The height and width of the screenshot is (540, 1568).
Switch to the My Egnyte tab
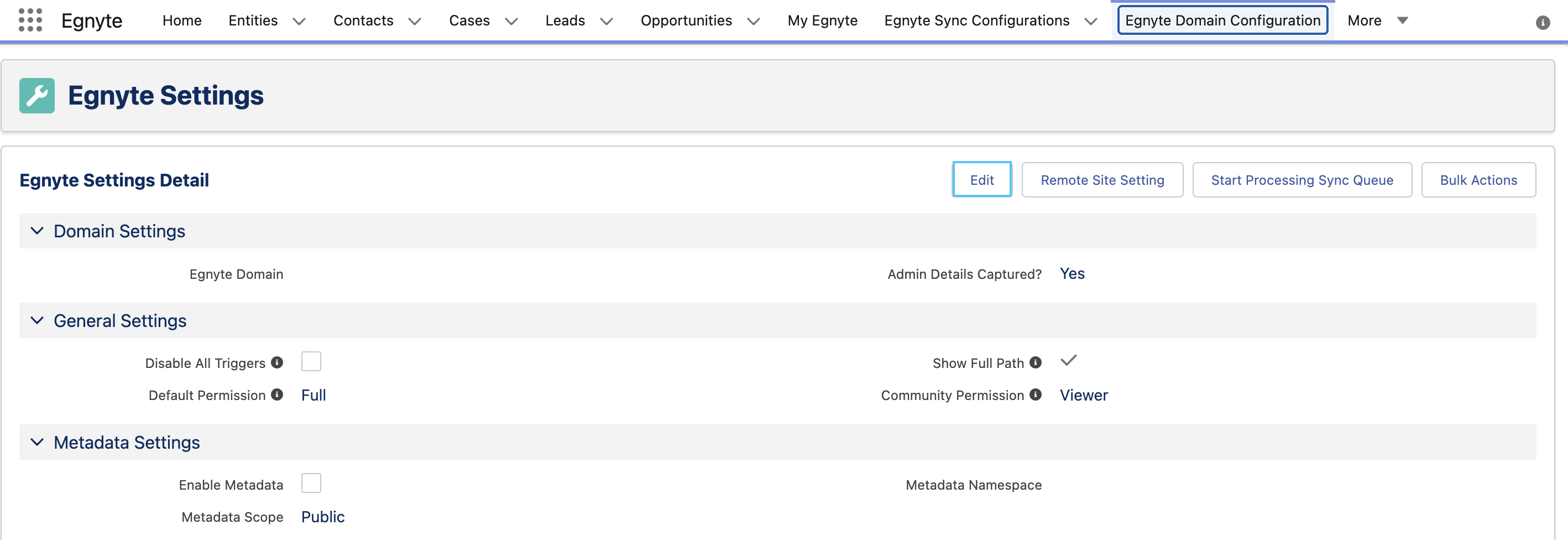(822, 20)
